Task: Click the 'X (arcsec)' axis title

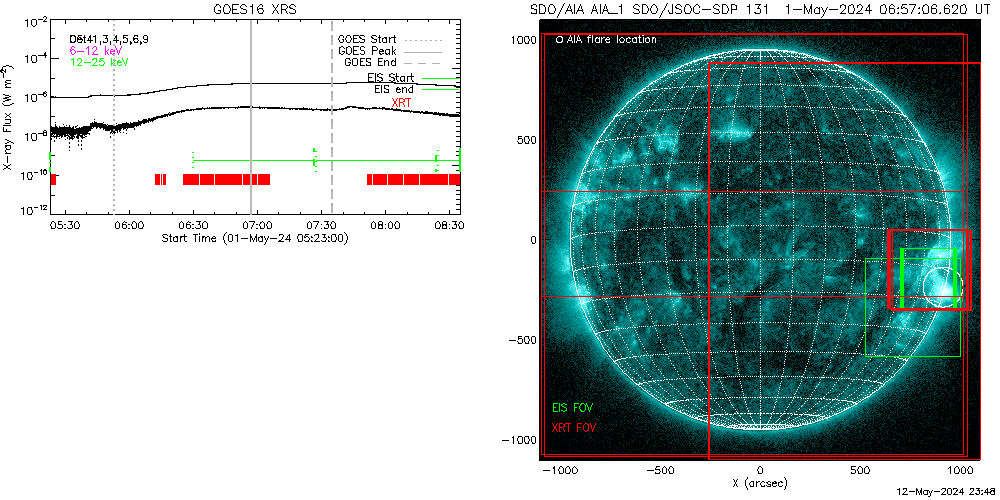Action: coord(760,483)
